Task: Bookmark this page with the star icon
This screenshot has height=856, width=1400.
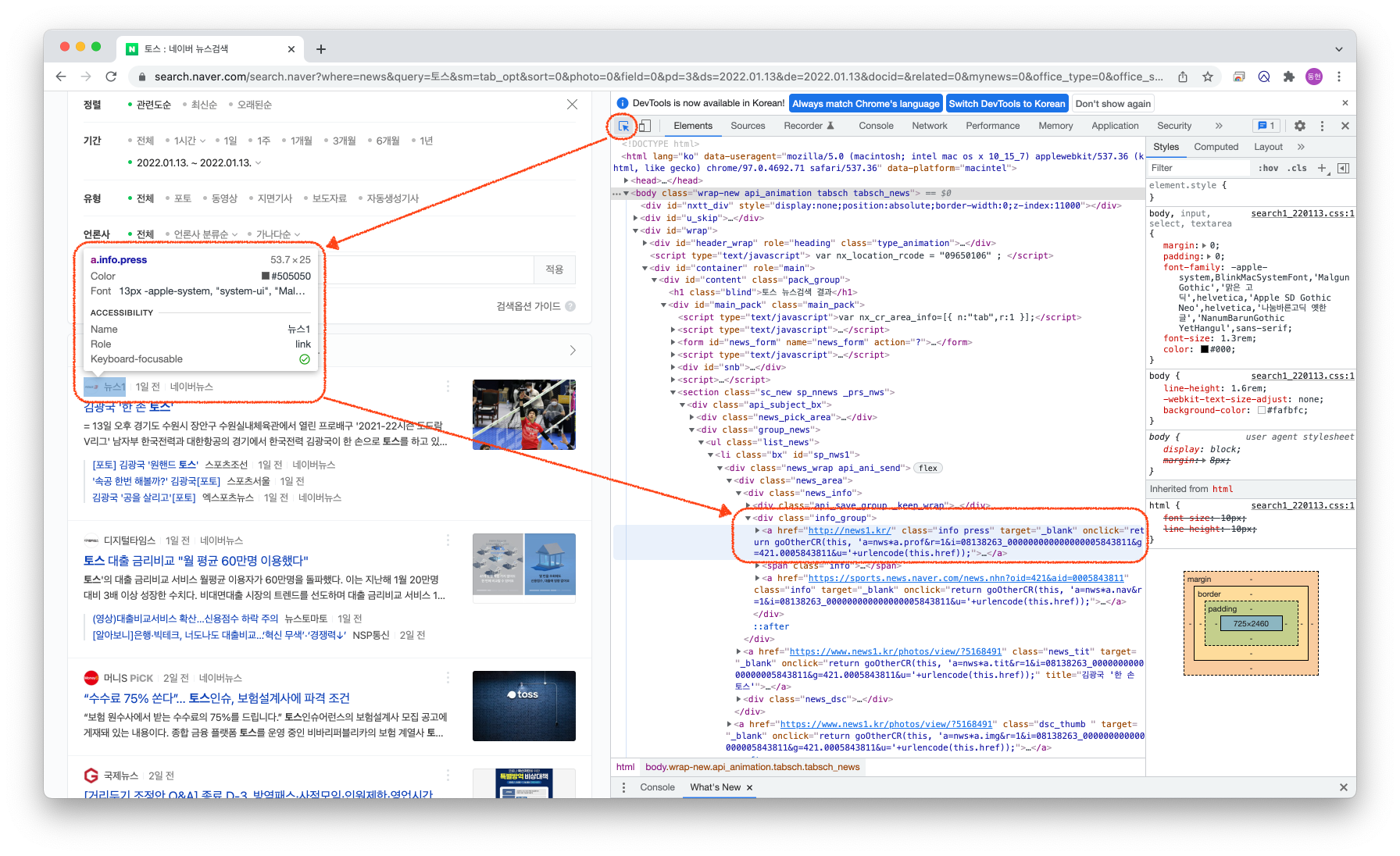Action: [1208, 77]
